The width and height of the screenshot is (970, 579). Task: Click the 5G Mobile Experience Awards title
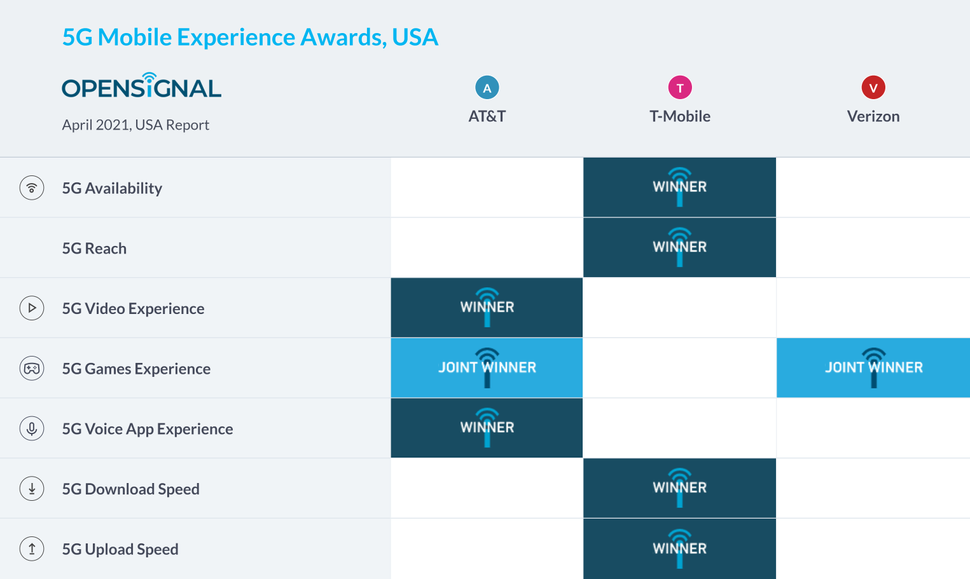pyautogui.click(x=250, y=38)
